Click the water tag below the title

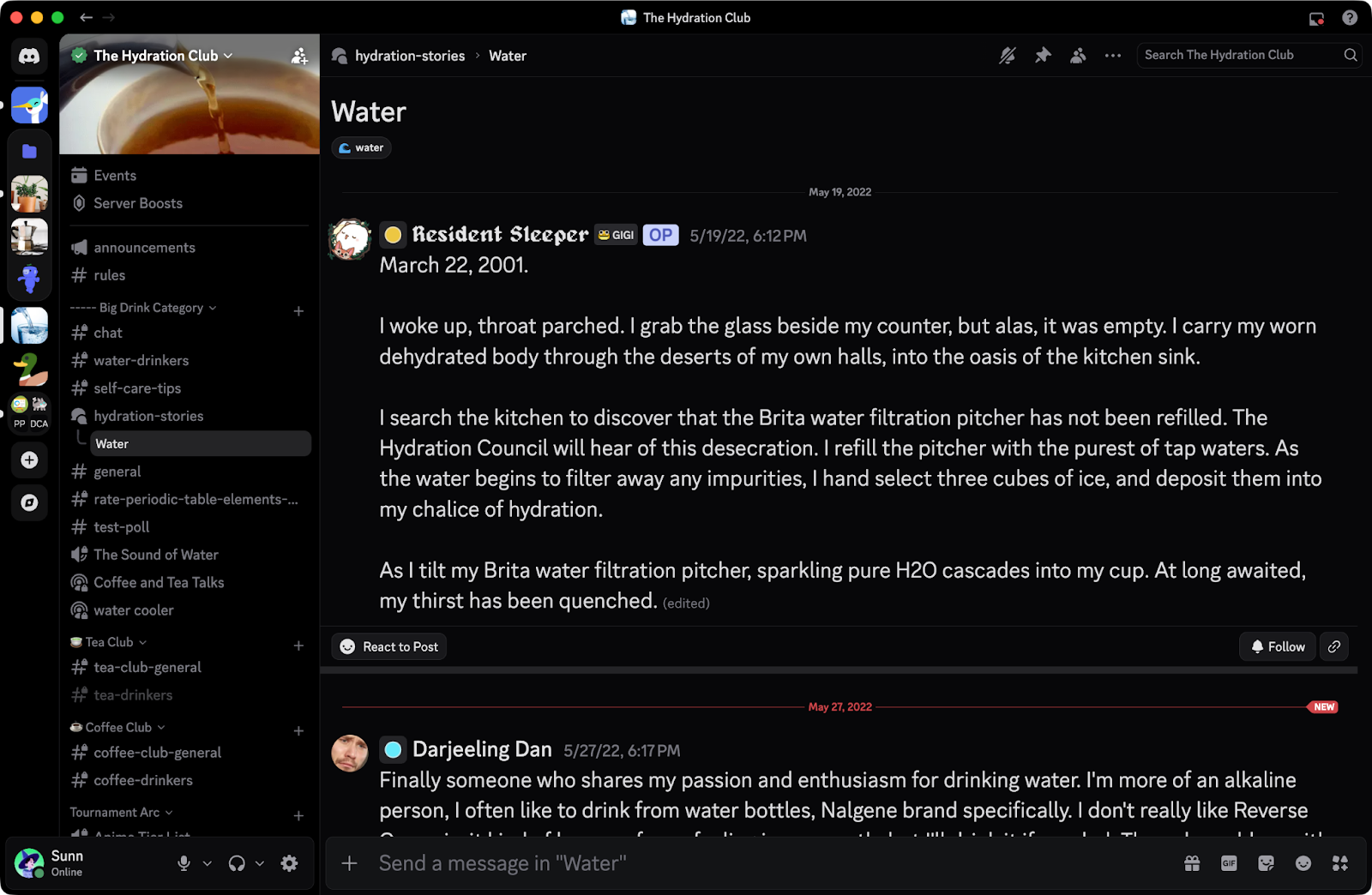coord(361,147)
